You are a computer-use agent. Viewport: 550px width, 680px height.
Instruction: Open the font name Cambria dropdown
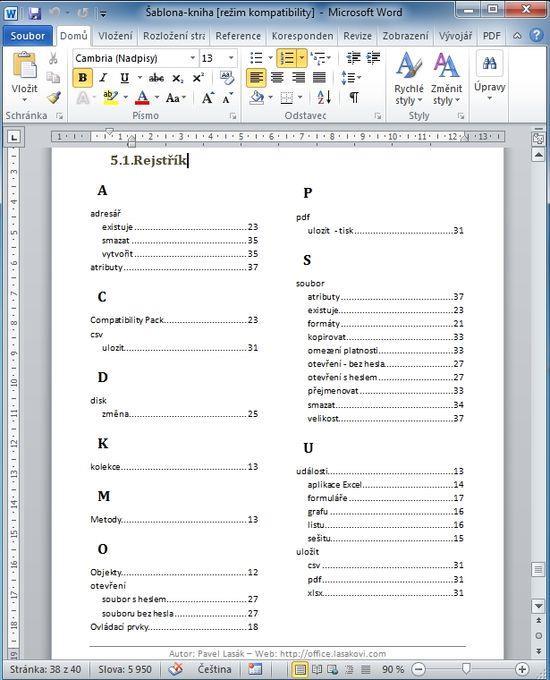[192, 58]
